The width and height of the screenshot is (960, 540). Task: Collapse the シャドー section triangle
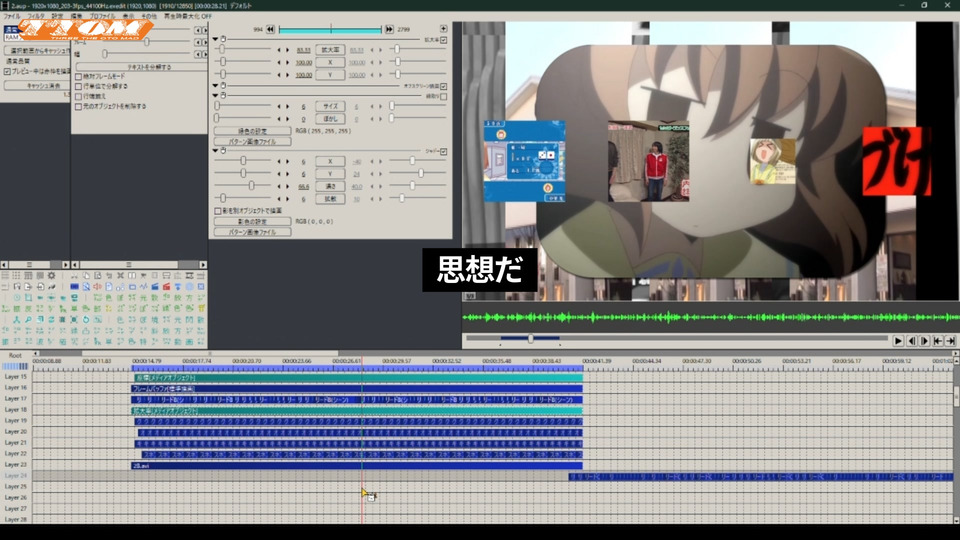tap(216, 151)
